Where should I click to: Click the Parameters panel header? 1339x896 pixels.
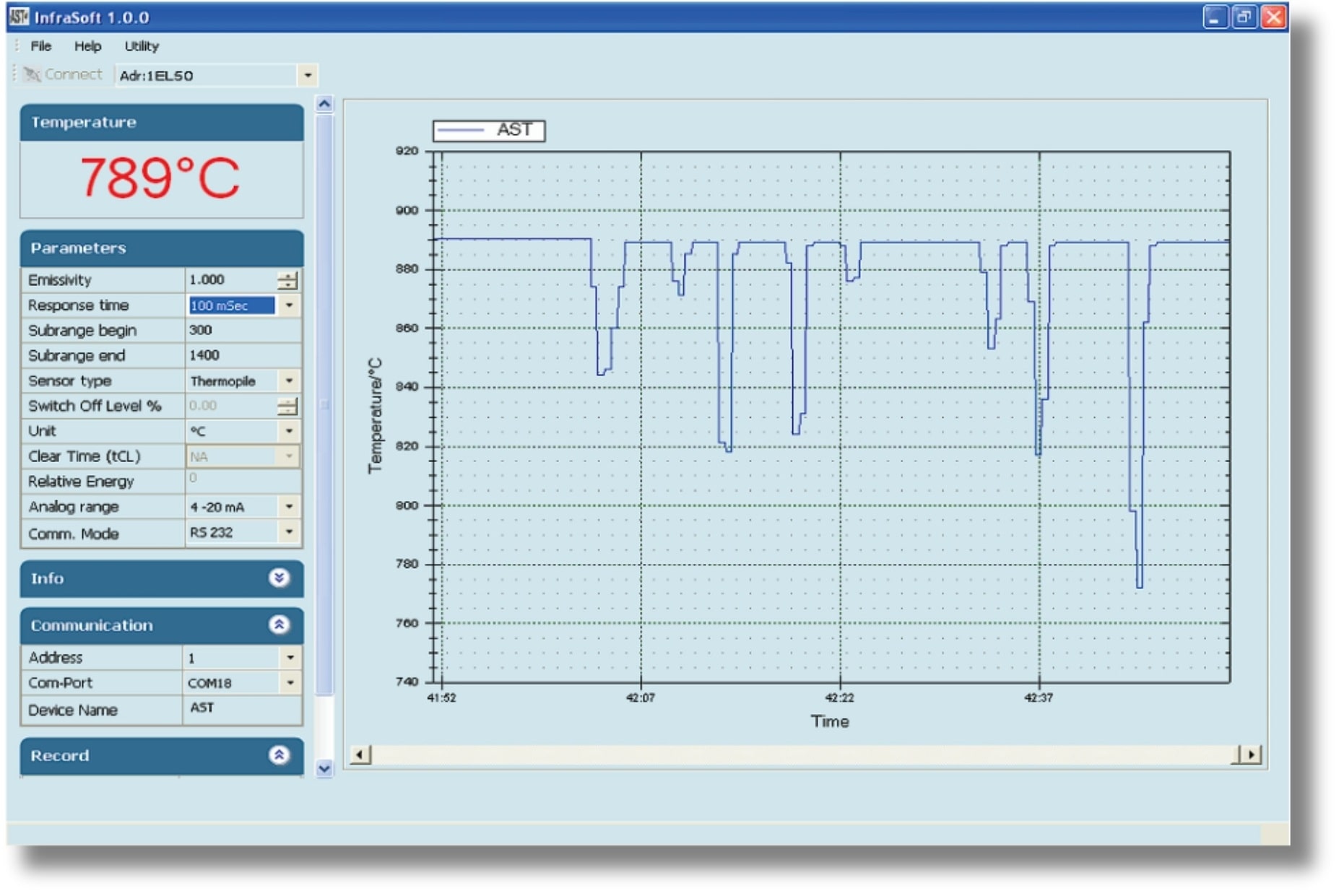coord(162,248)
